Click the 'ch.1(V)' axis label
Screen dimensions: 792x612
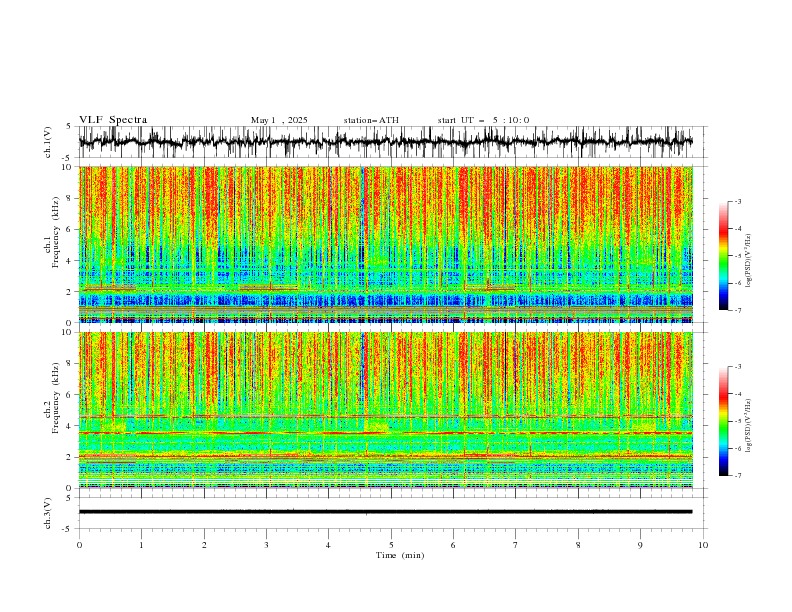tap(48, 142)
